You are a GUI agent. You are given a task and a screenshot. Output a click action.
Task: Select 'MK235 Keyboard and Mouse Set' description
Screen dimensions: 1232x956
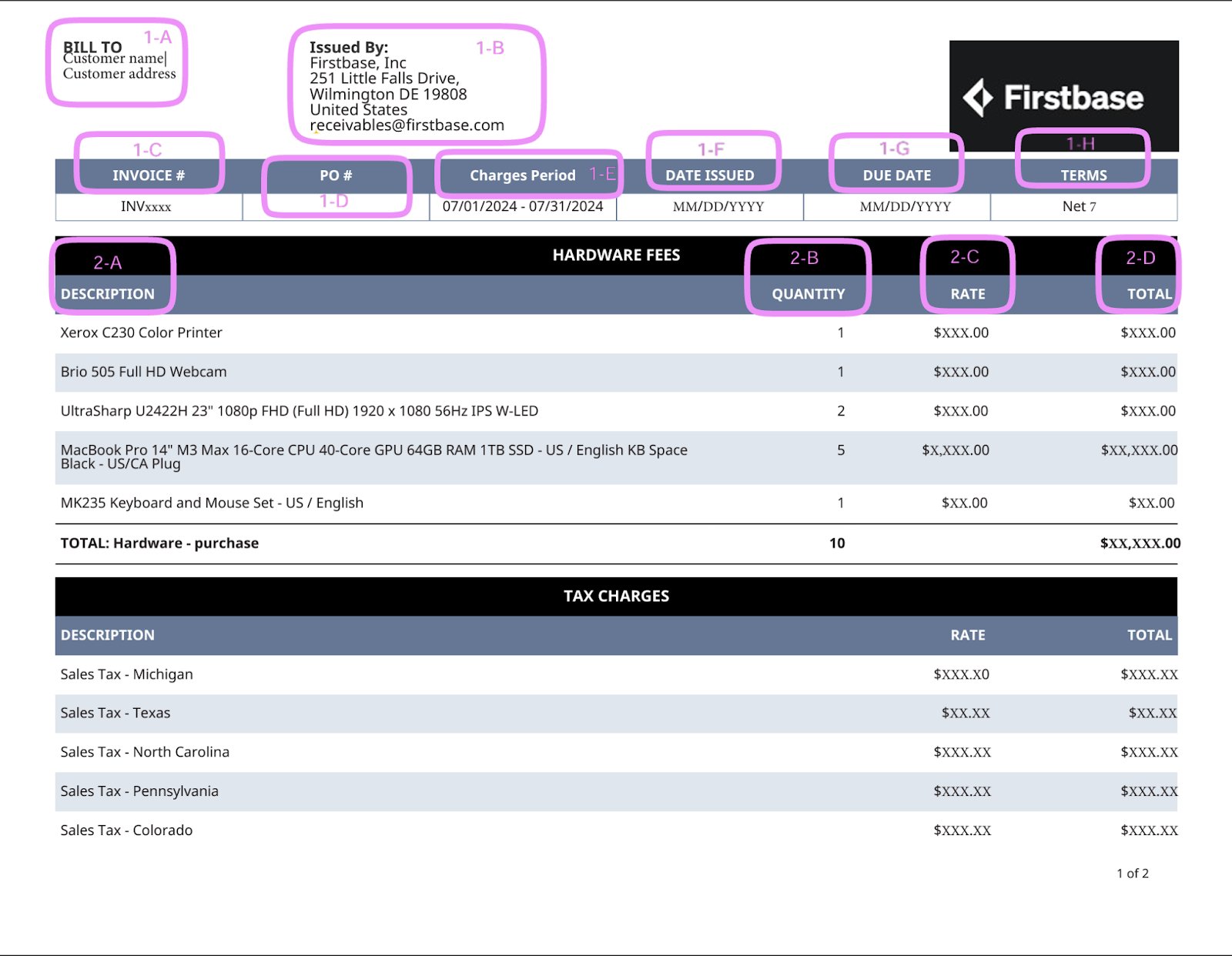point(212,503)
